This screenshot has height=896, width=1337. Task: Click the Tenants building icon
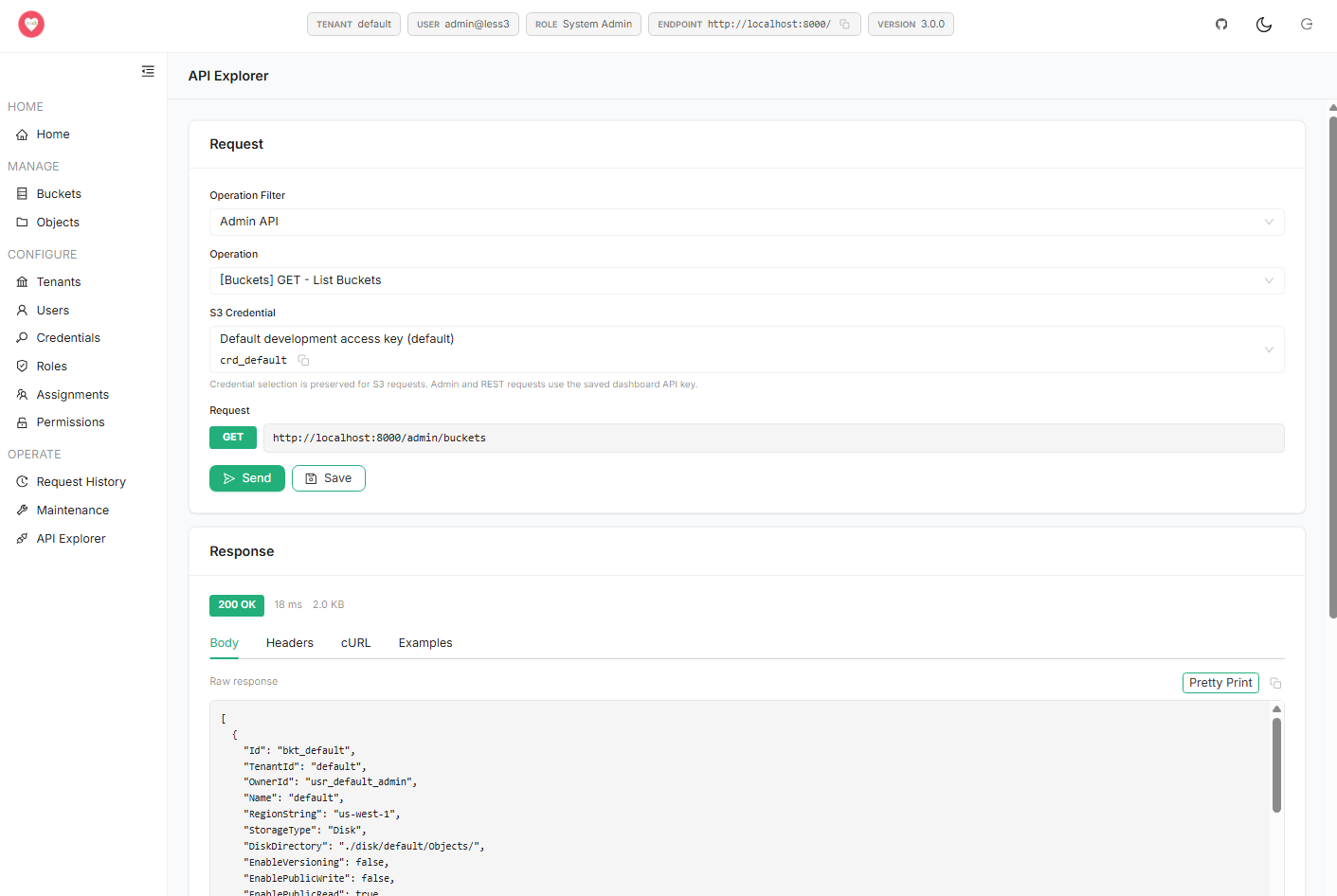[22, 281]
